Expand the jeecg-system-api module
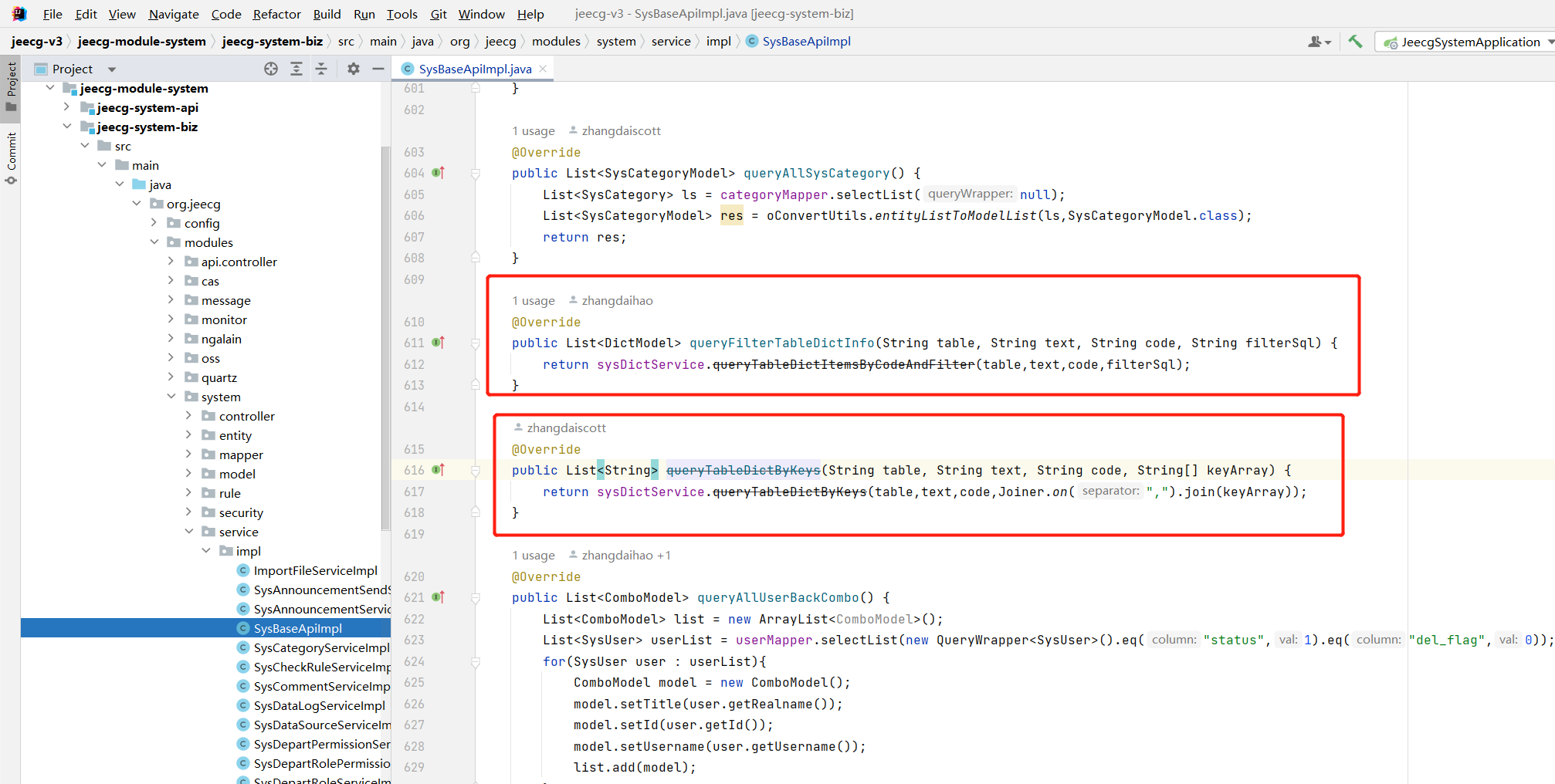The width and height of the screenshot is (1555, 784). pyautogui.click(x=67, y=107)
